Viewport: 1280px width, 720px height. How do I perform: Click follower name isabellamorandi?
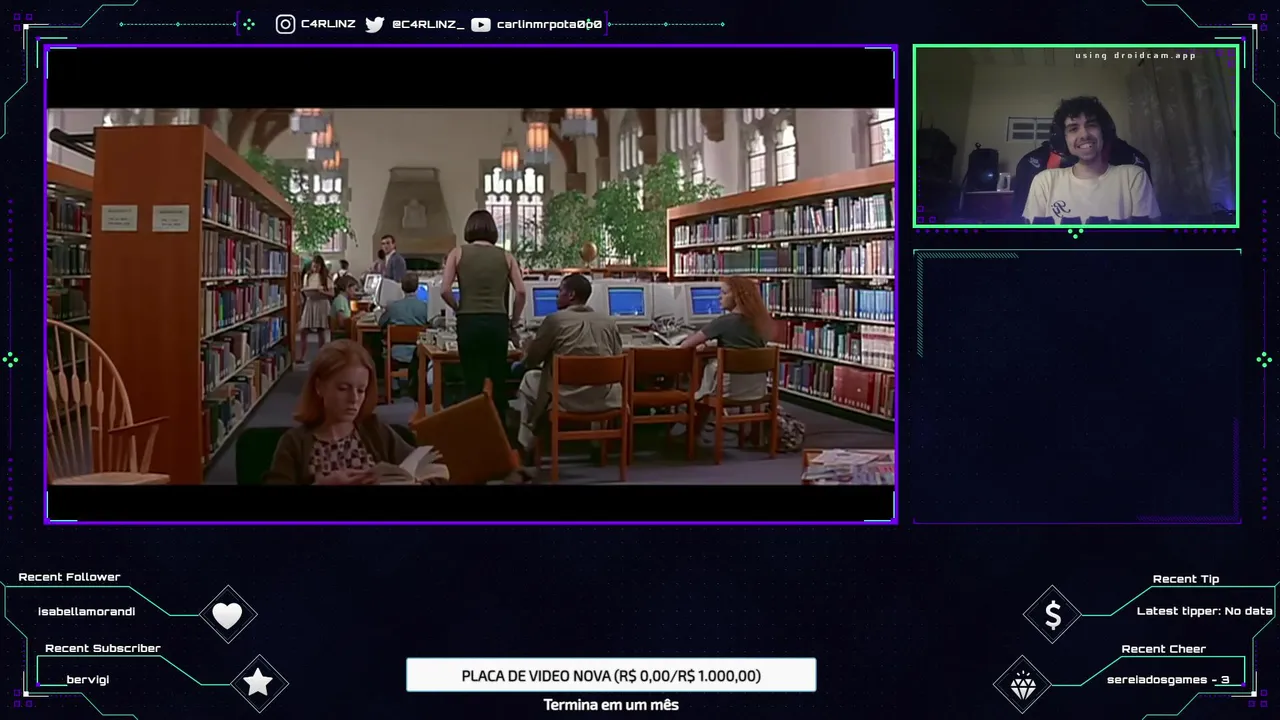click(87, 611)
